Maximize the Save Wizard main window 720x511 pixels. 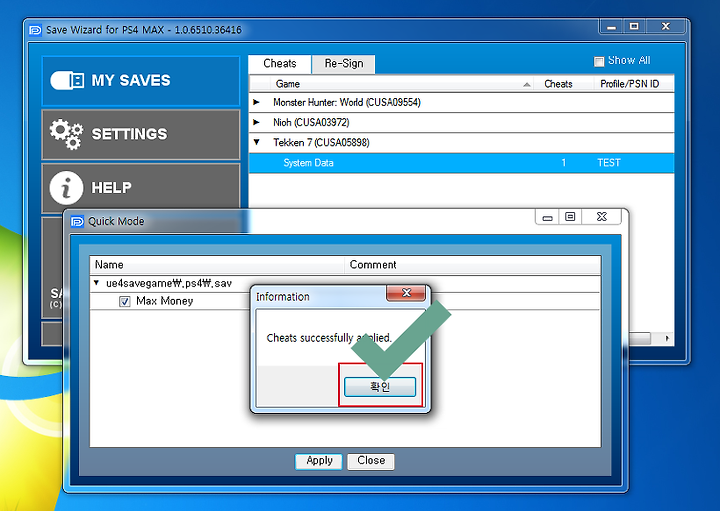[x=634, y=27]
